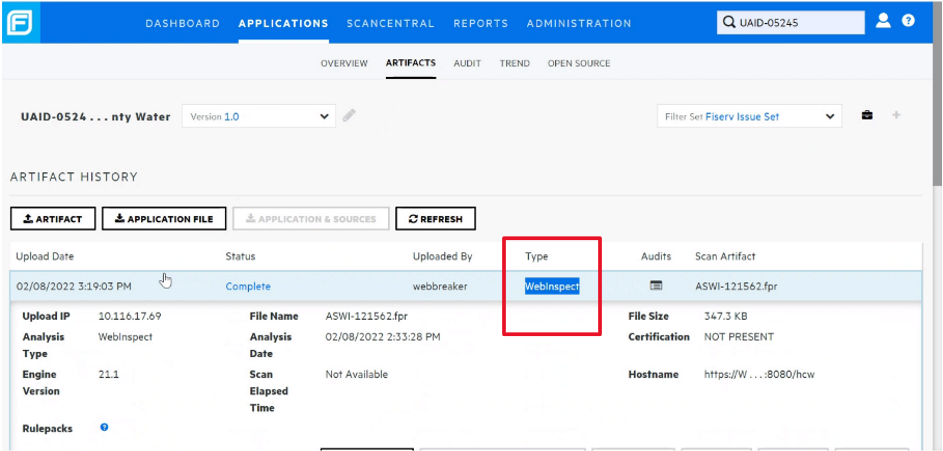Open the ScanCentral menu
This screenshot has width=943, height=451.
[390, 23]
